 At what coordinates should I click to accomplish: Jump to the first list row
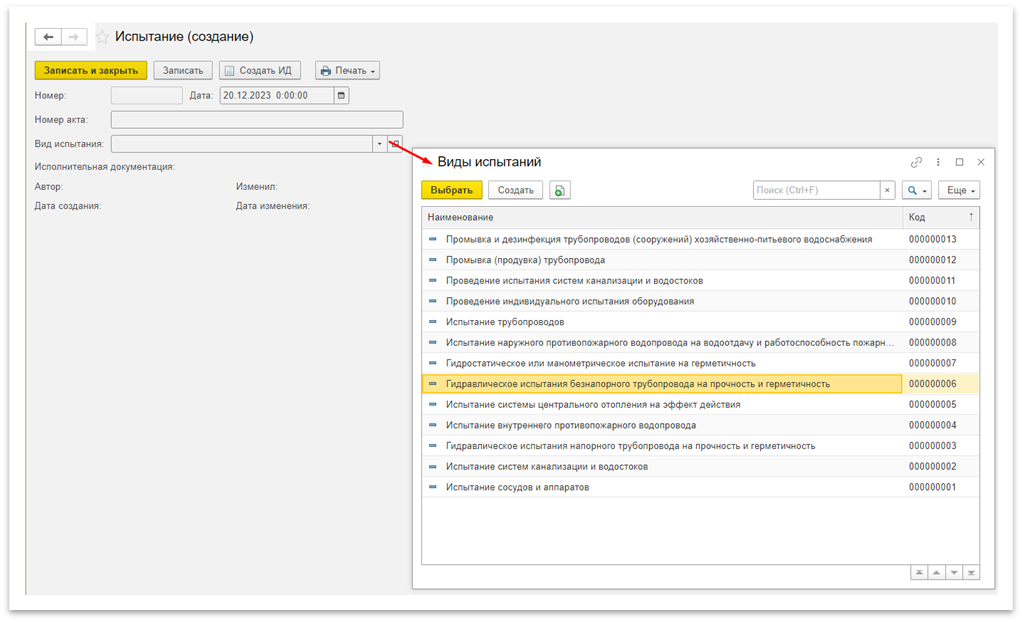(918, 572)
